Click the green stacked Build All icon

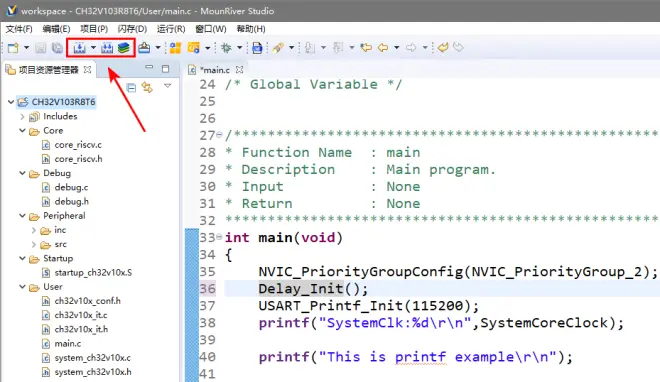(123, 48)
